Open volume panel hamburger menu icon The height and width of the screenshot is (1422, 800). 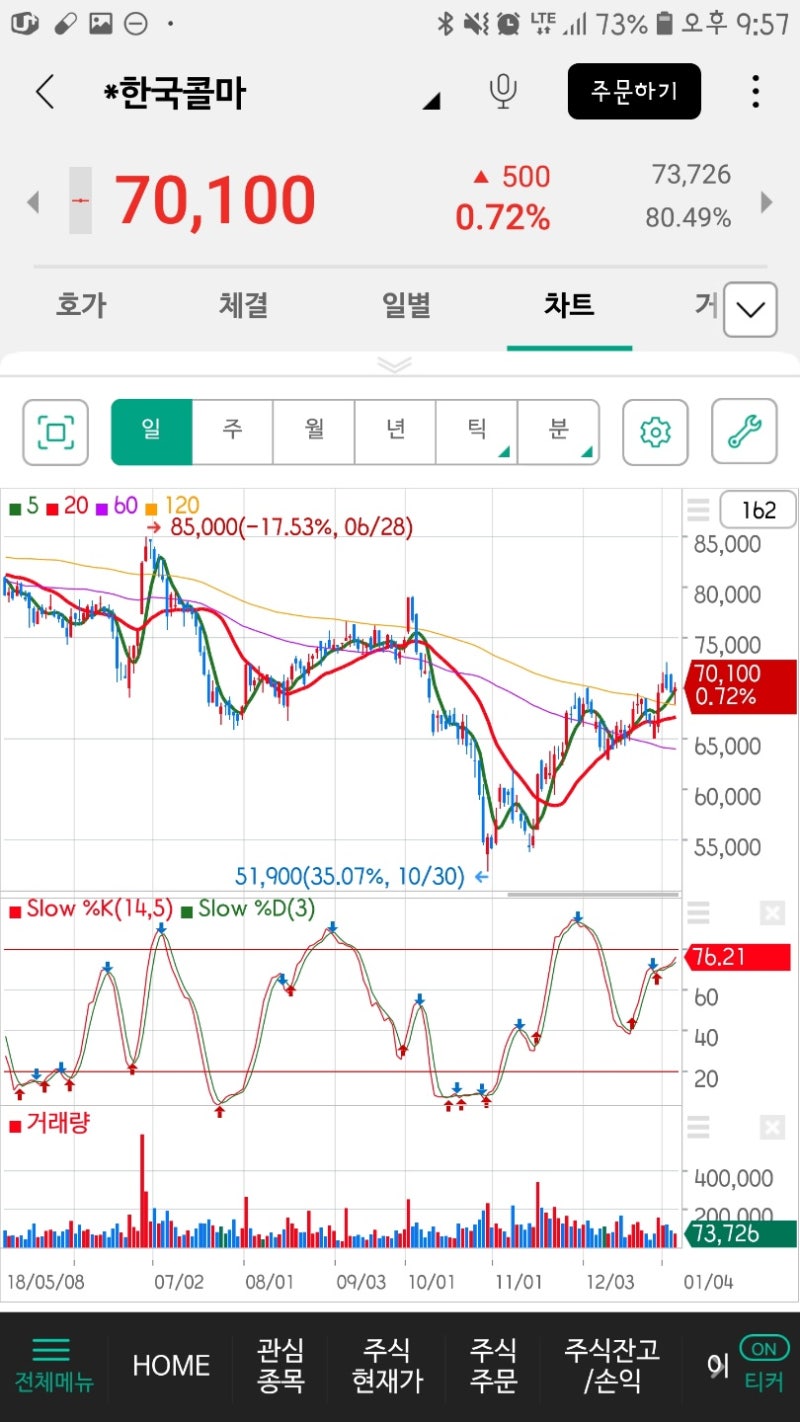point(698,1128)
